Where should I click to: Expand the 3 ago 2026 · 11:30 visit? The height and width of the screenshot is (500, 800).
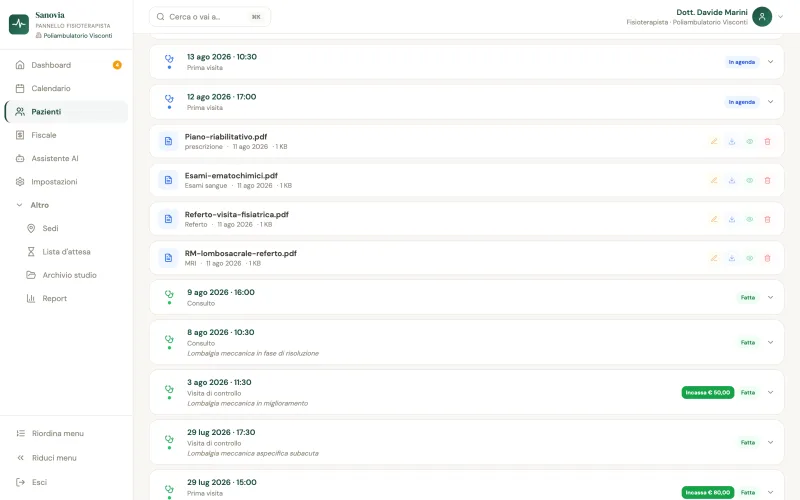tap(770, 392)
